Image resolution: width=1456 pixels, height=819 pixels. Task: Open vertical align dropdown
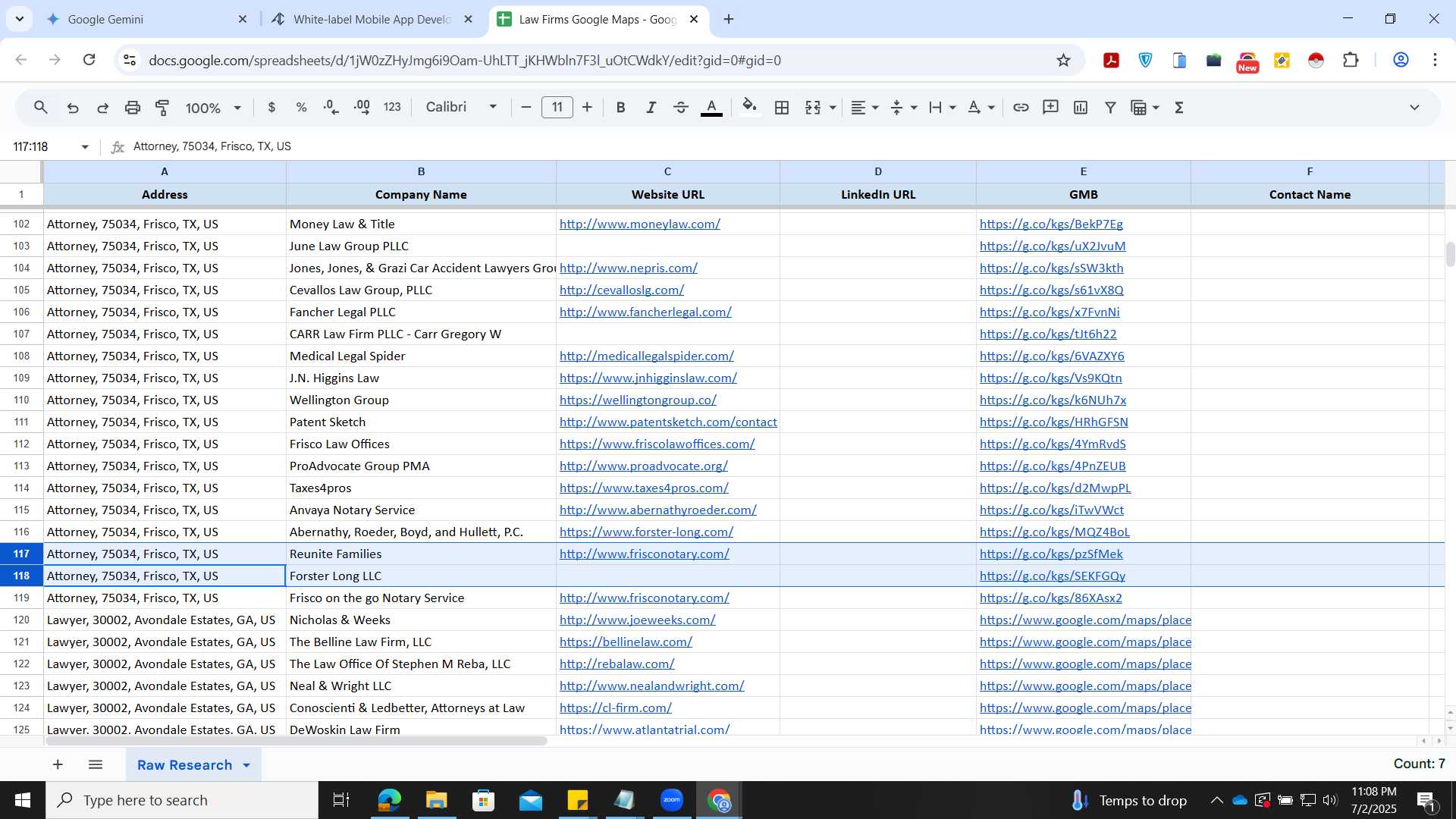904,108
